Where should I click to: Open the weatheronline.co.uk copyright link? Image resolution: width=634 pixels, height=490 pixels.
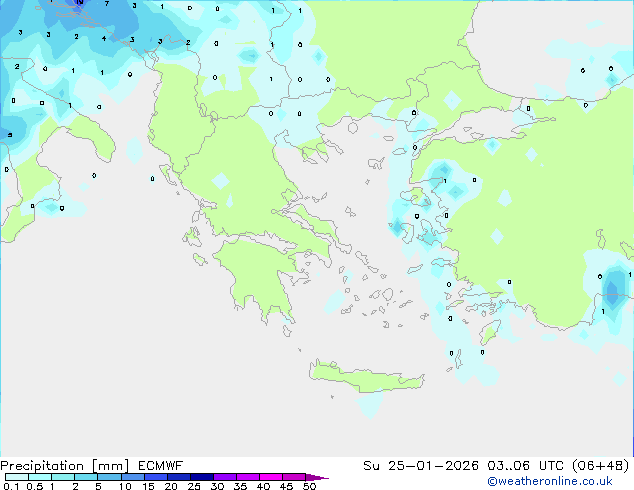tap(549, 481)
